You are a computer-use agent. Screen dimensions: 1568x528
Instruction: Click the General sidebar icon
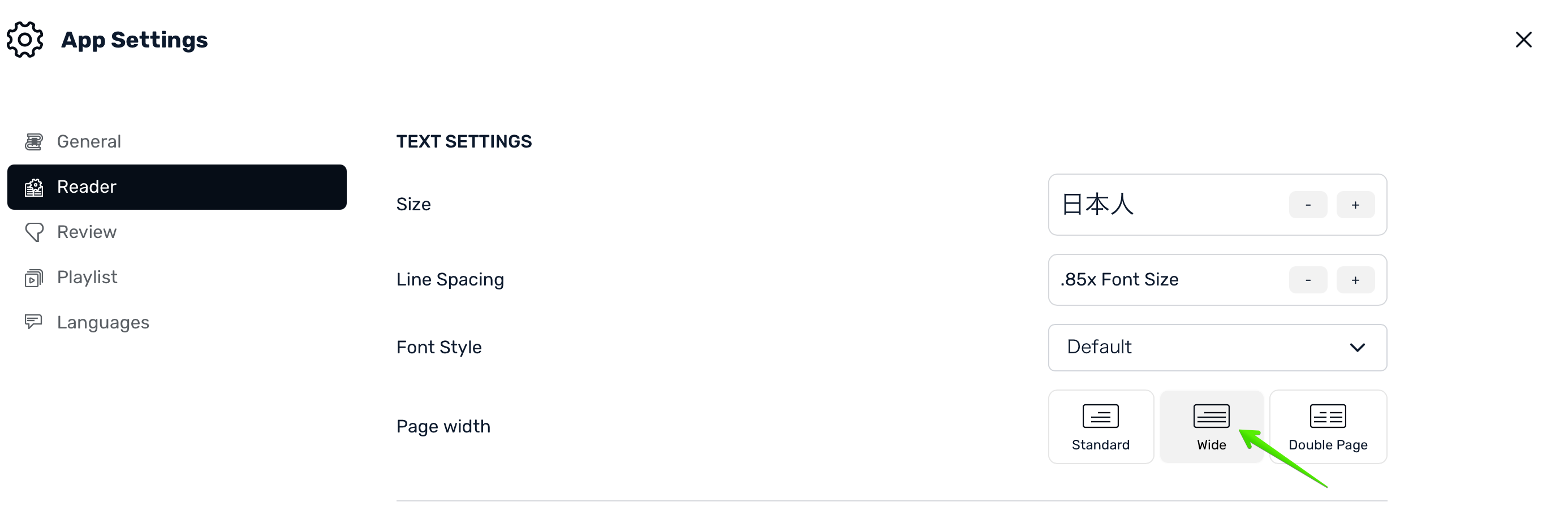[34, 142]
